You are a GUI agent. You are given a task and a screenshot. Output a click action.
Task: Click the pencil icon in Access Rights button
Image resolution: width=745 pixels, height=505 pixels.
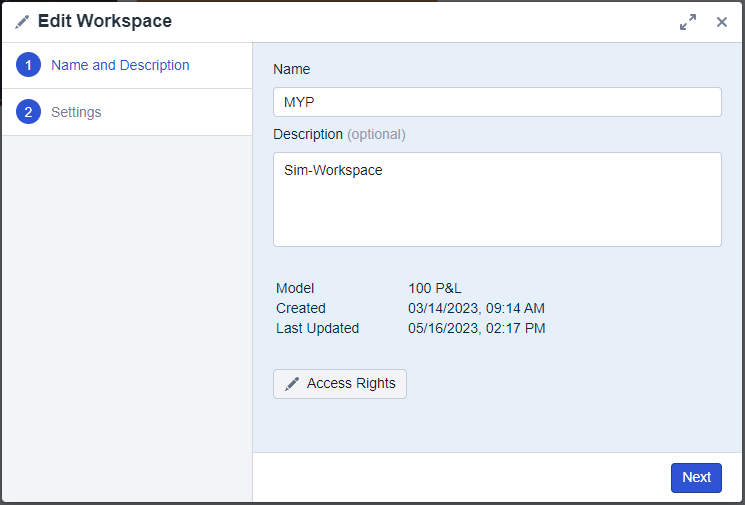(292, 384)
